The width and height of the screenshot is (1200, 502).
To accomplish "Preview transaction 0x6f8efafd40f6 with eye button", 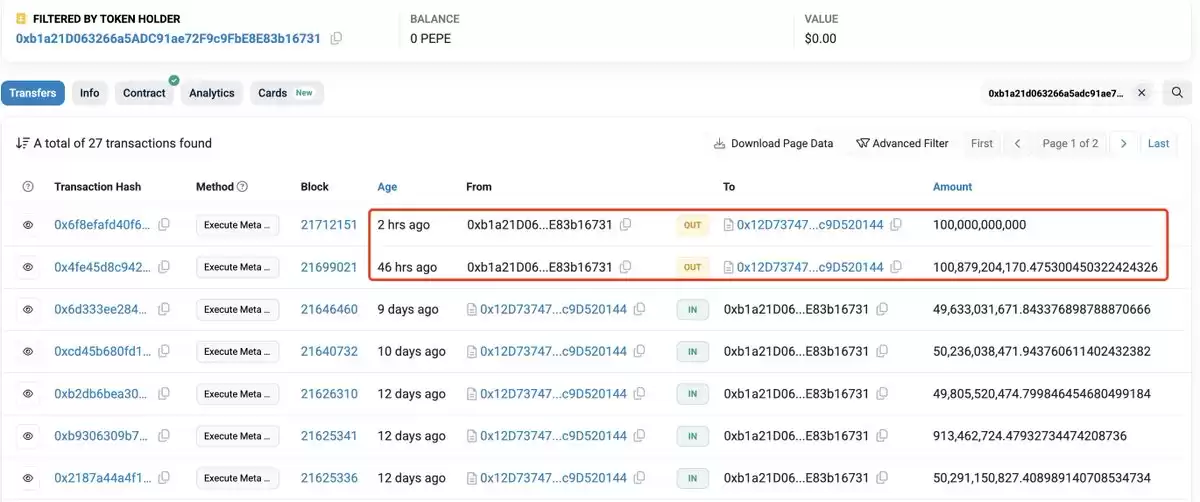I will (x=28, y=225).
